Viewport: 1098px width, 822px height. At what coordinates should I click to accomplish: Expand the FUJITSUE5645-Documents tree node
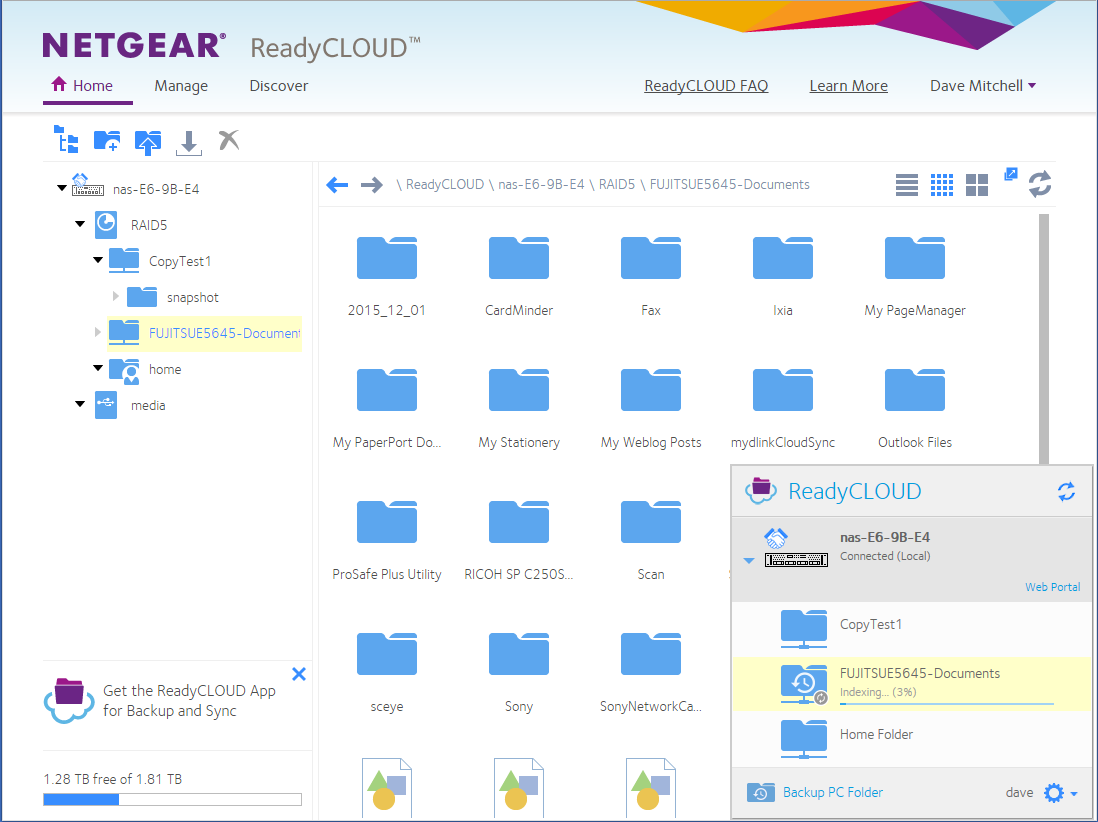pyautogui.click(x=97, y=332)
